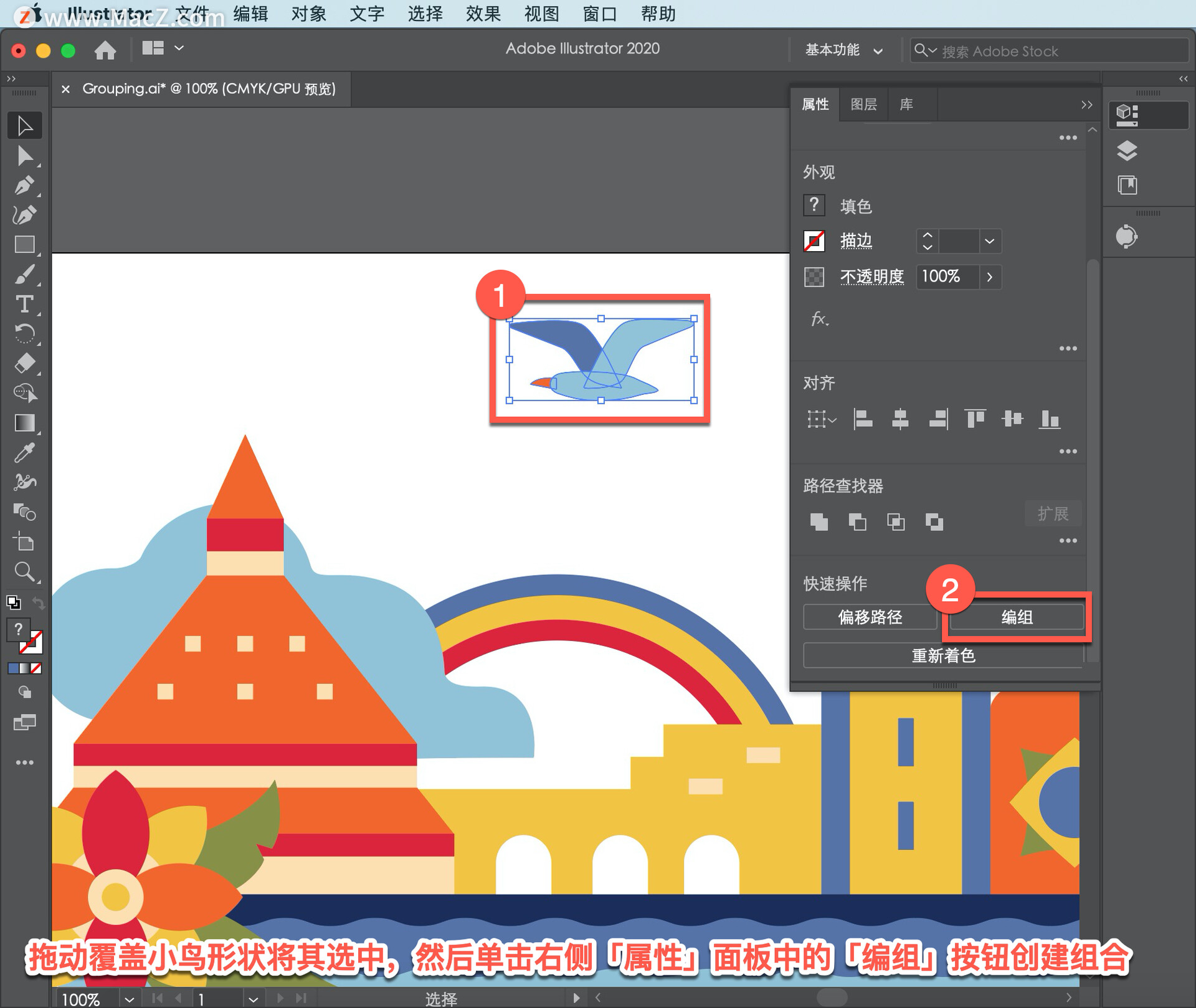Open 基本功能 workspace switcher dropdown
Viewport: 1196px width, 1008px height.
(x=843, y=50)
